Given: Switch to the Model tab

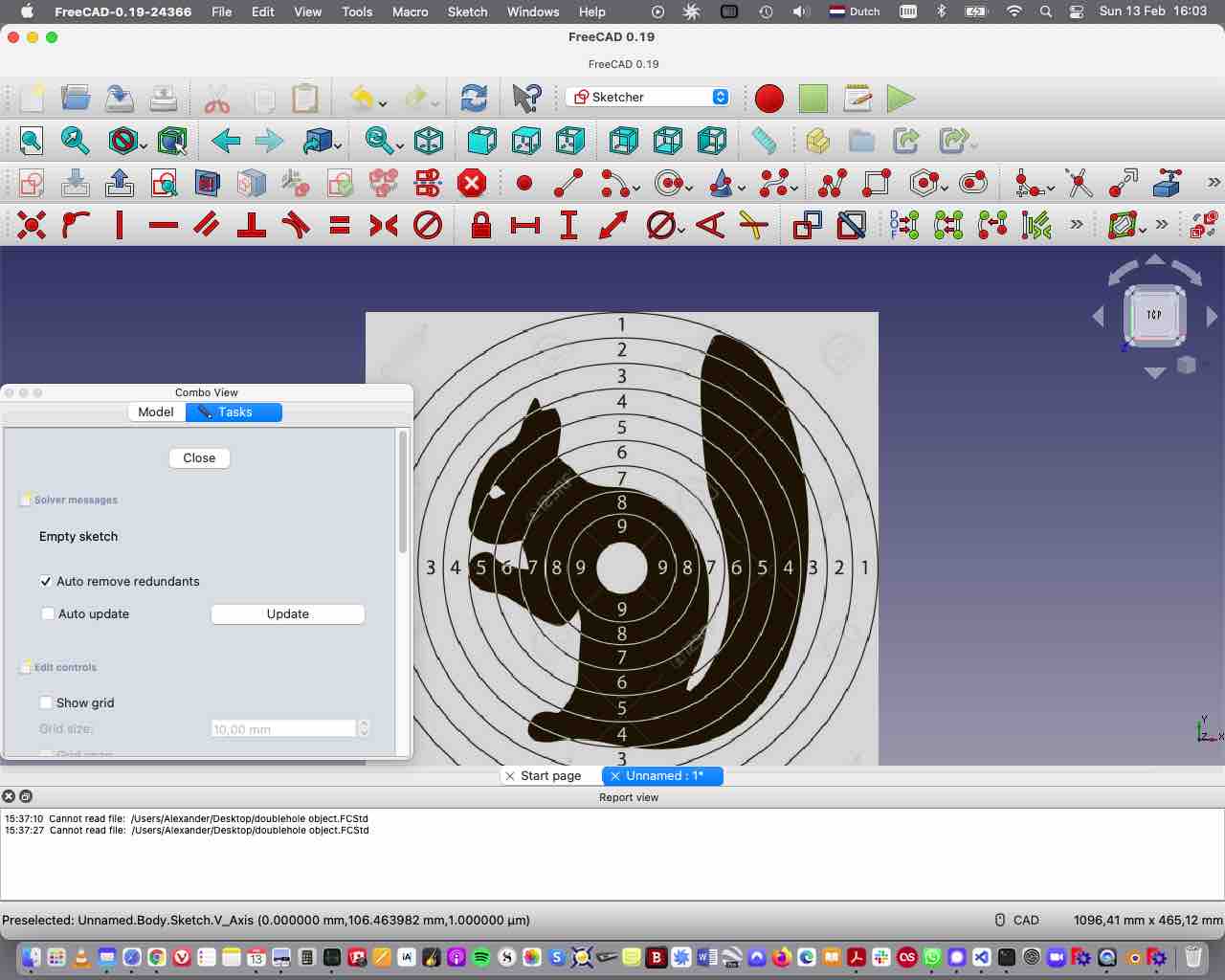Looking at the screenshot, I should coord(156,412).
